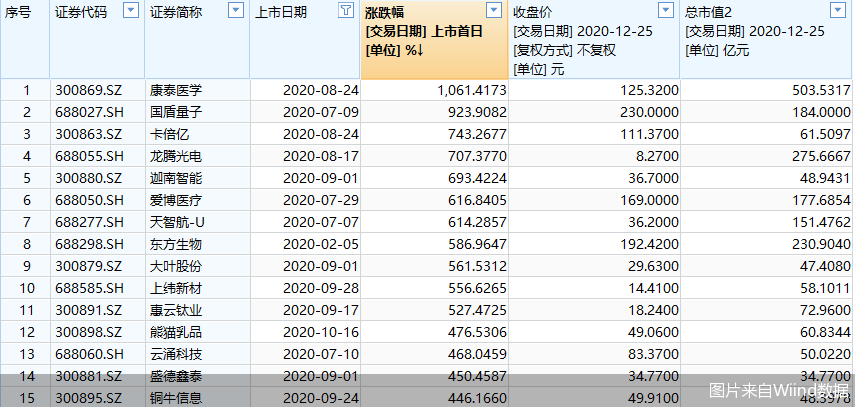Select stock name 康泰医学
Viewport: 855px width, 407px height.
176,90
